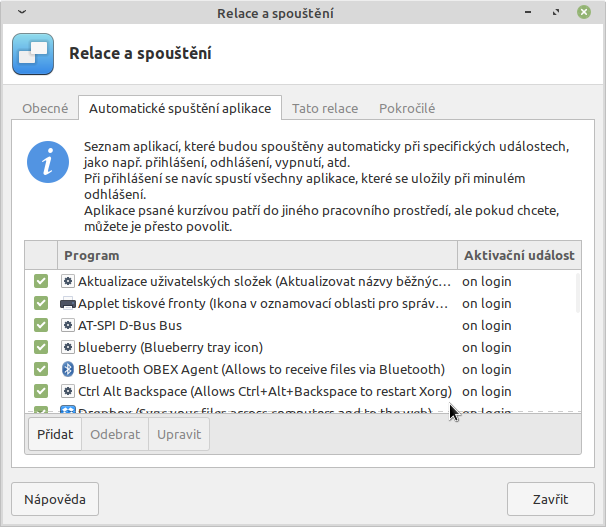Click the blue info icon
Screen dimensions: 606x527
point(48,162)
